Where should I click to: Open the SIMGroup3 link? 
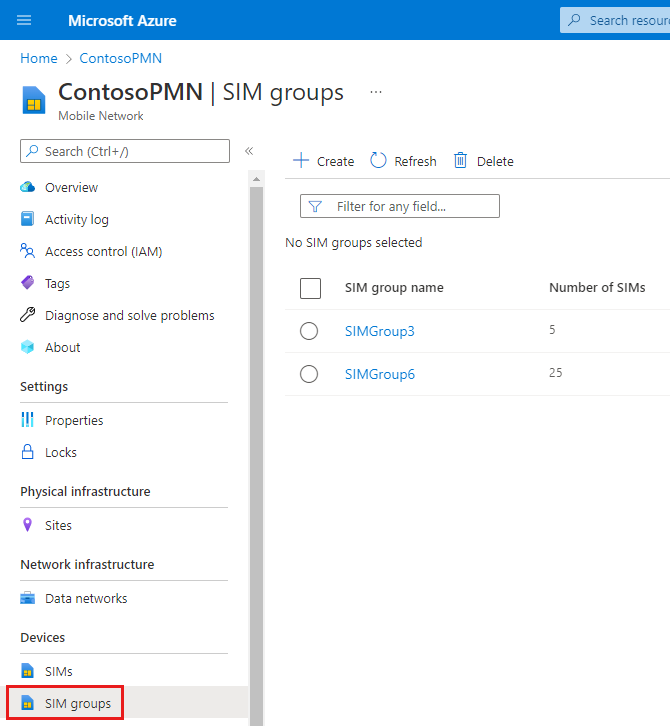(x=380, y=331)
